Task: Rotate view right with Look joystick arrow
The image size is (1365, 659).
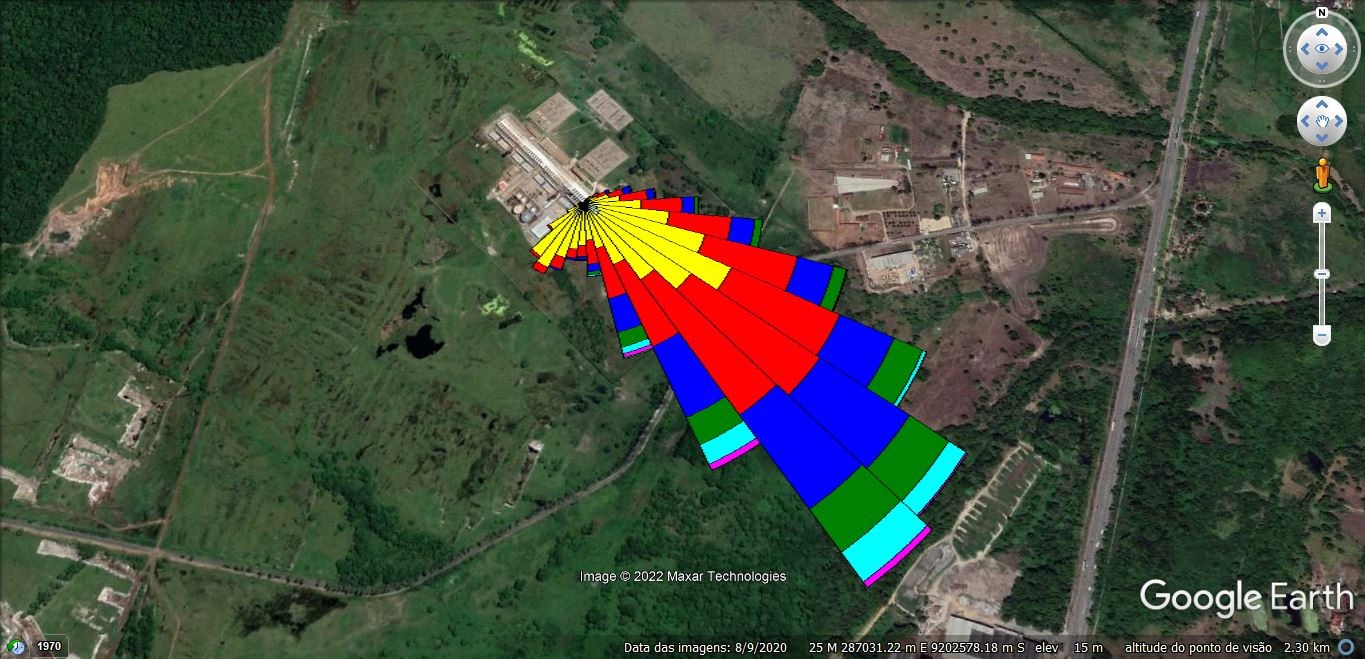Action: point(1341,48)
